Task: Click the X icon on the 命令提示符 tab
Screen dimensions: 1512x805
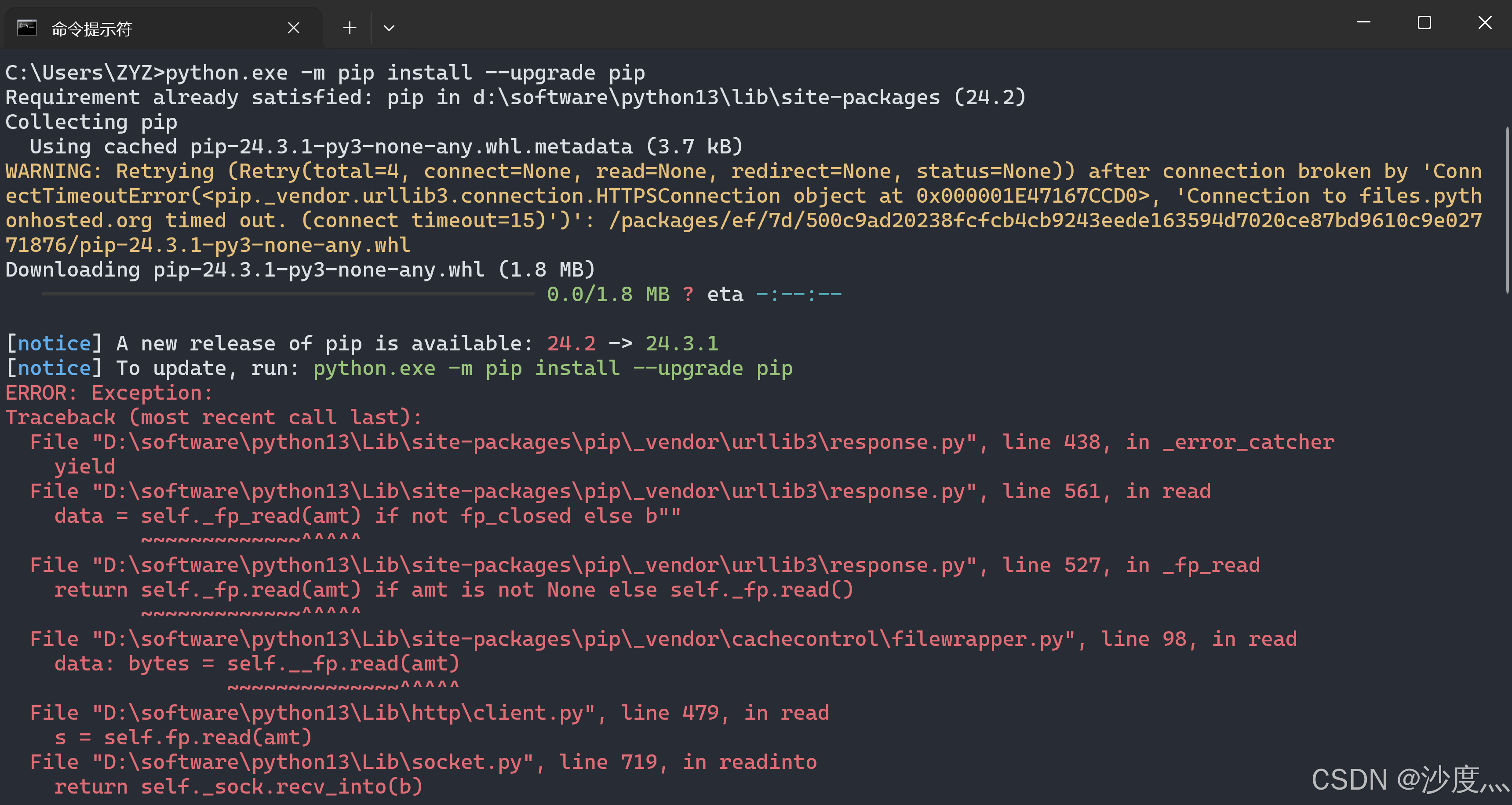Action: (294, 27)
